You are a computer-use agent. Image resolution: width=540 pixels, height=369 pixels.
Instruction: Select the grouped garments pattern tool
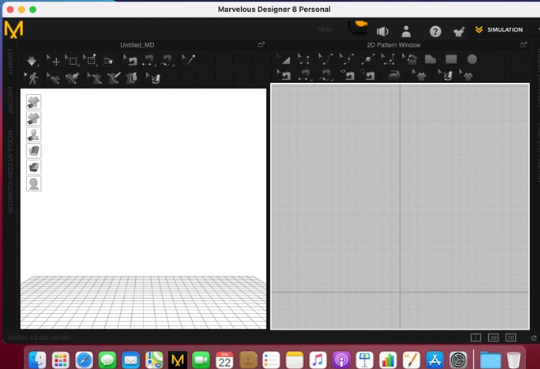coord(466,75)
